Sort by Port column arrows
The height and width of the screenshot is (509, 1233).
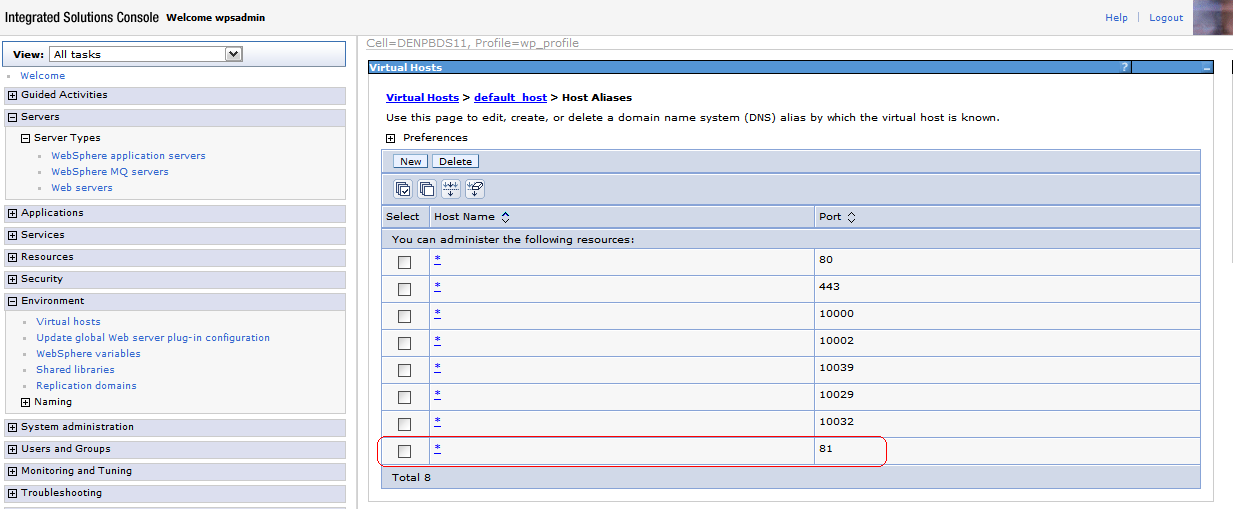point(851,217)
